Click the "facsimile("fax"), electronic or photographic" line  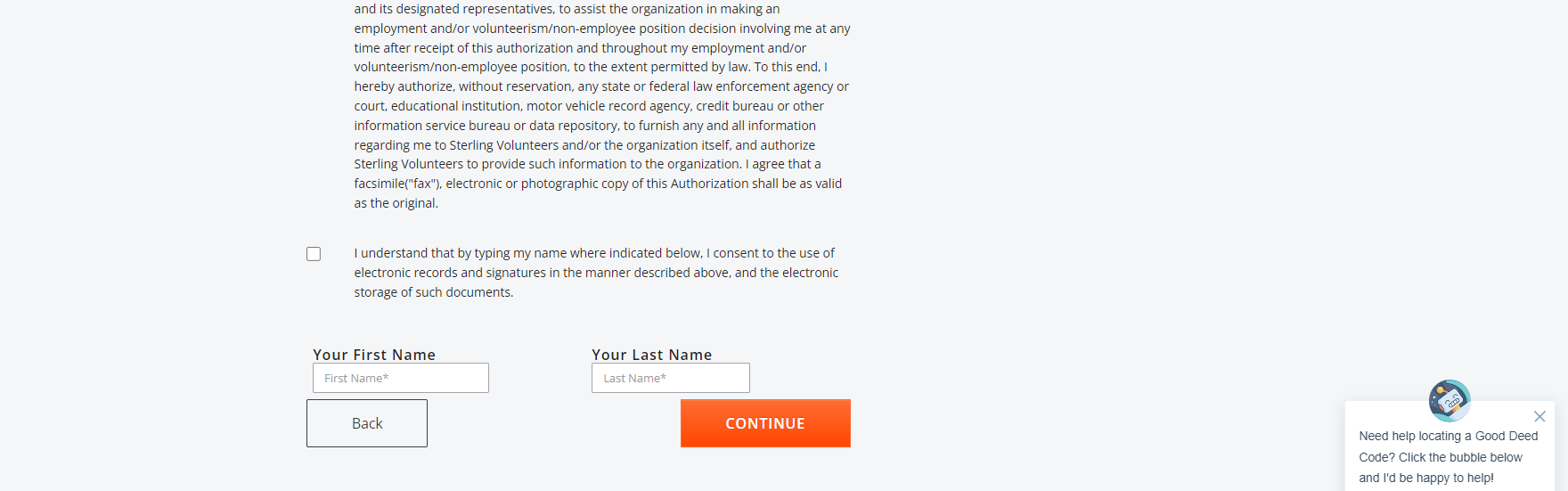(x=598, y=184)
